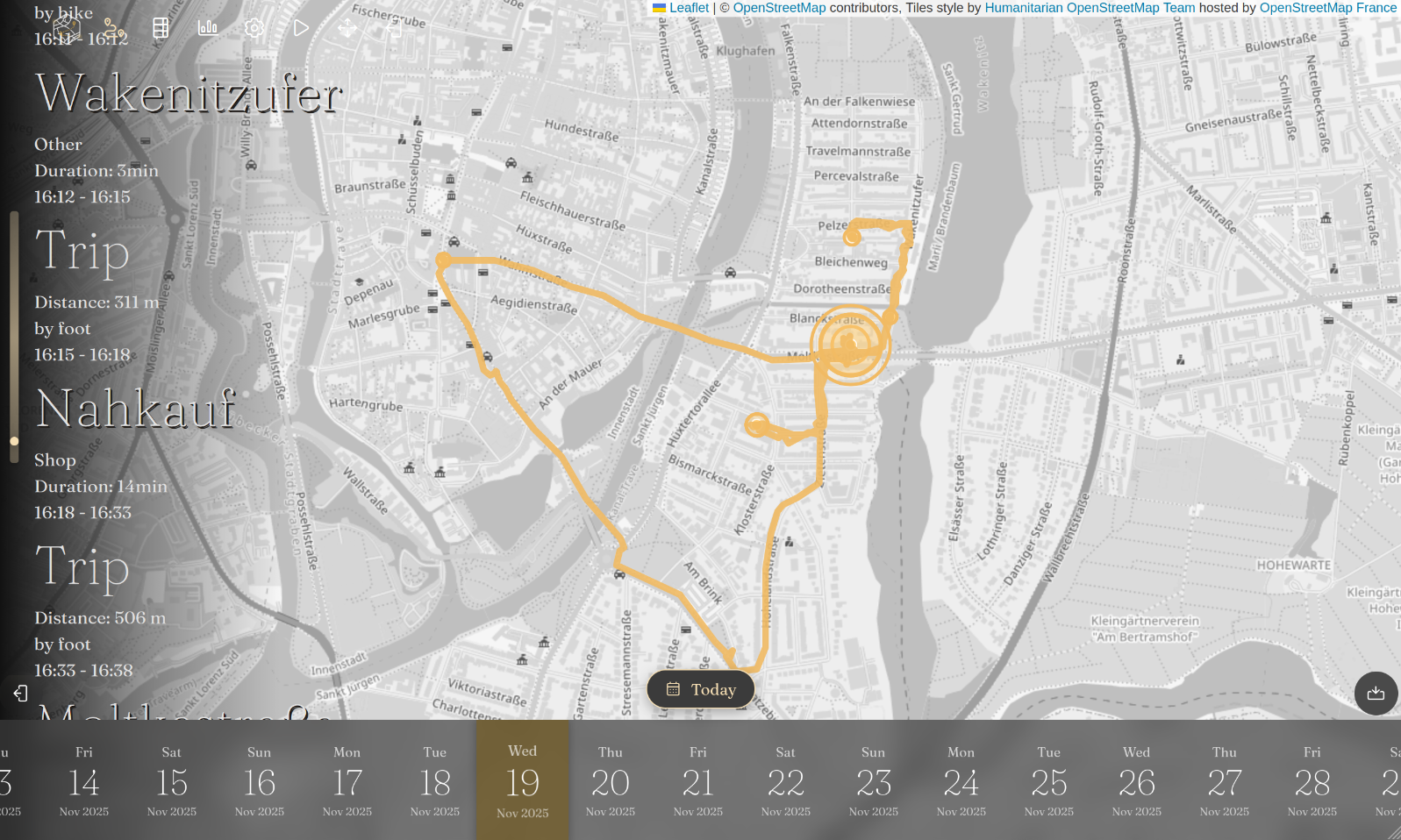Click the four-way arrows move icon
1401x840 pixels.
347,28
